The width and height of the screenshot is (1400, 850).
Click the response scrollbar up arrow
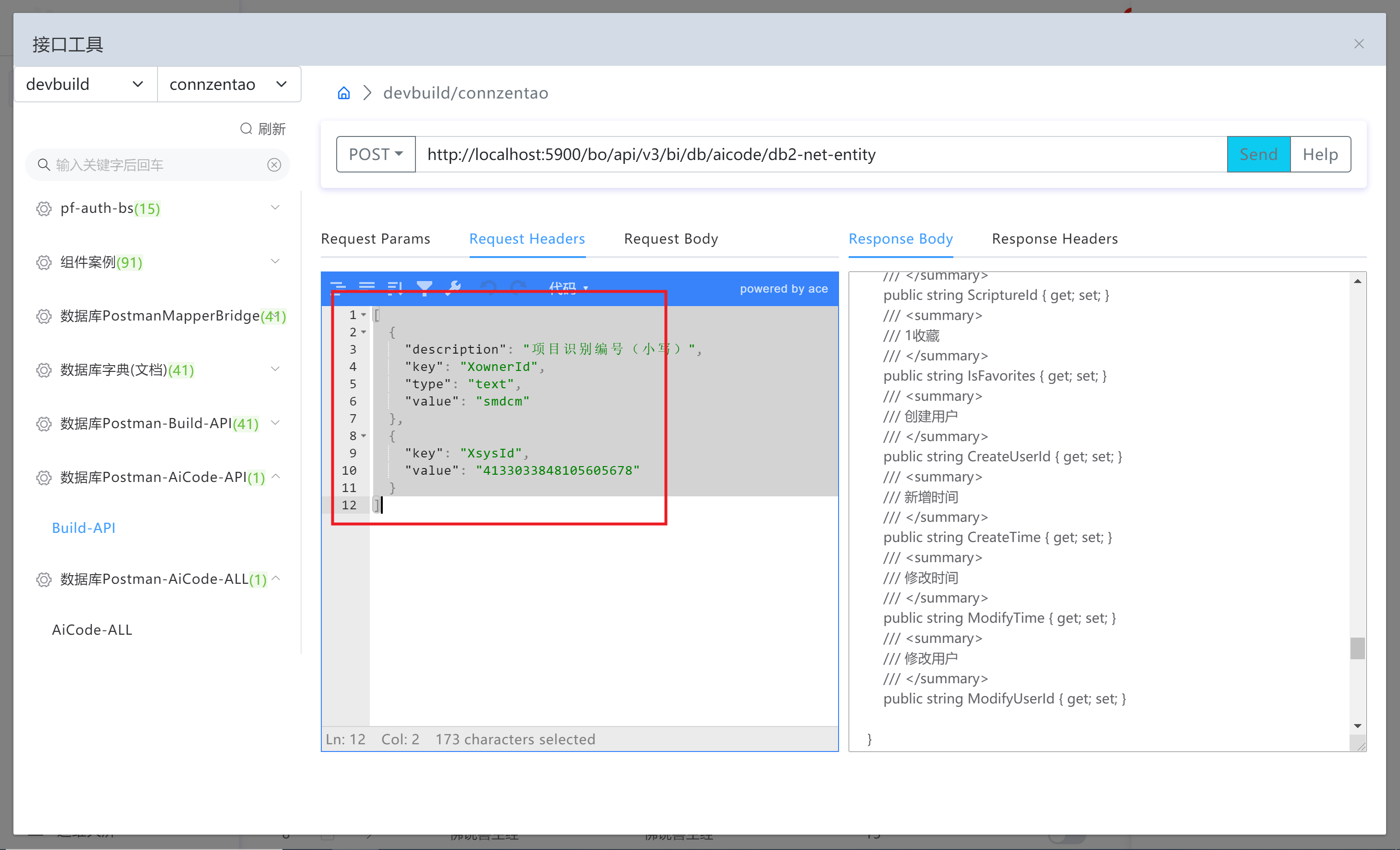[x=1357, y=281]
